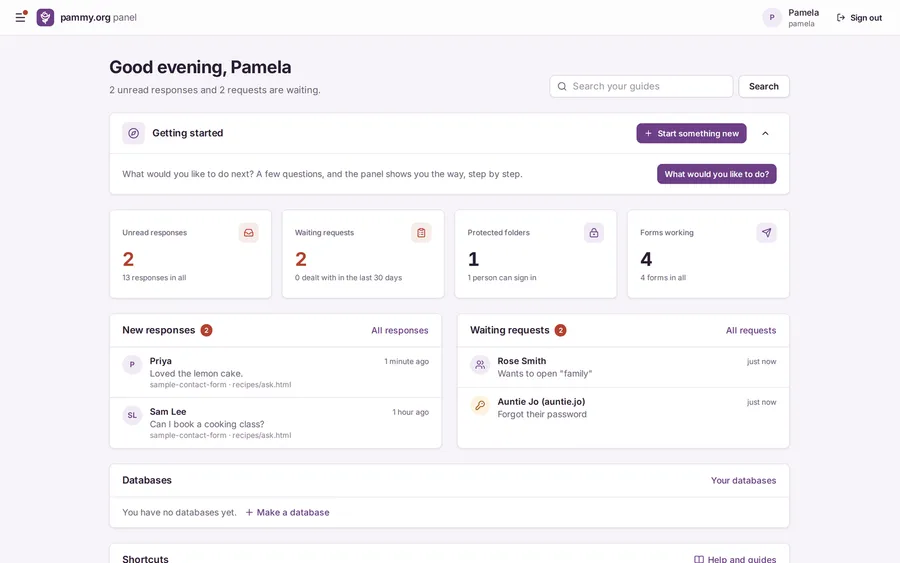Click the New responses count badge

(206, 330)
